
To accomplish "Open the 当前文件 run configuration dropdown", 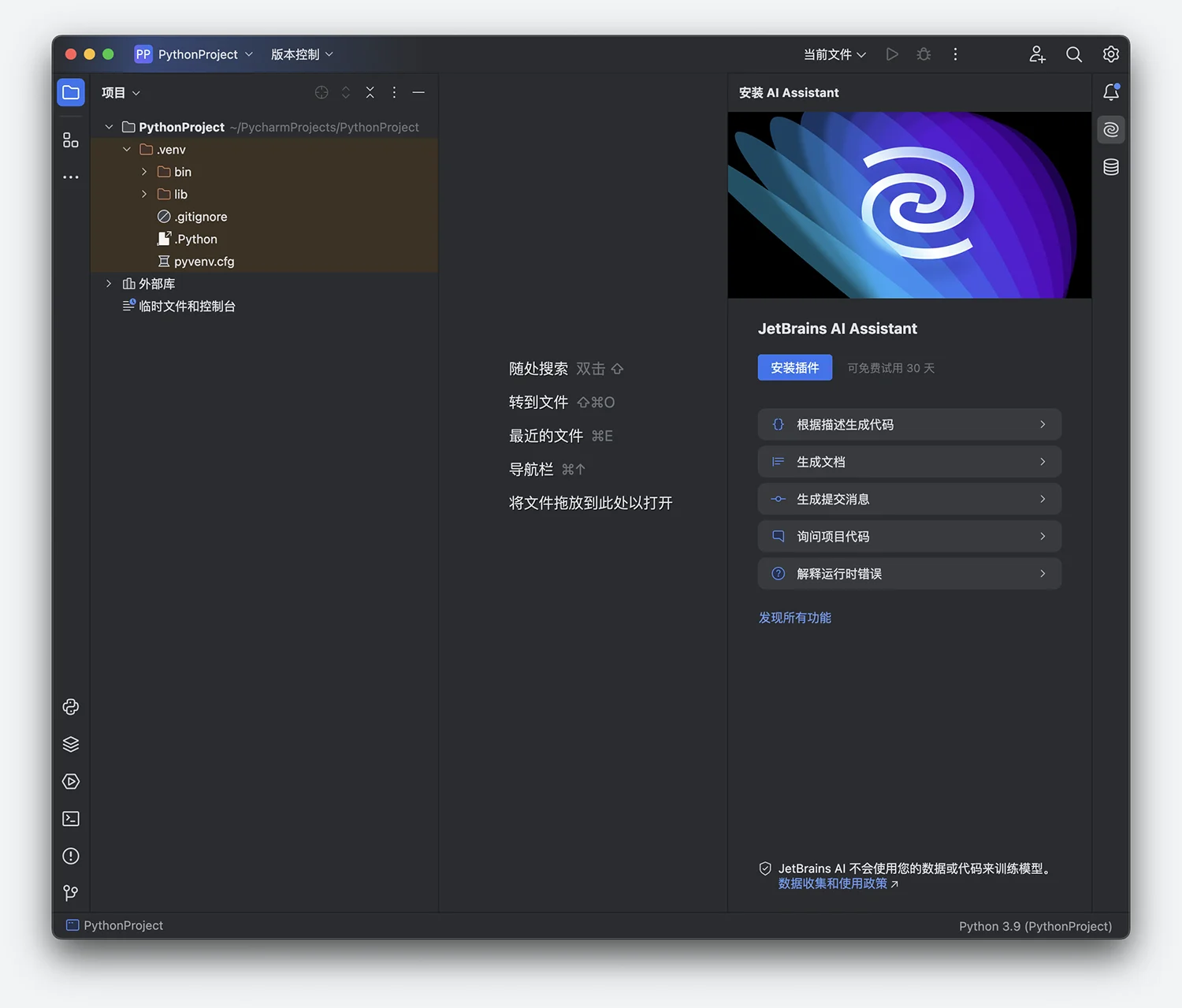I will tap(834, 54).
